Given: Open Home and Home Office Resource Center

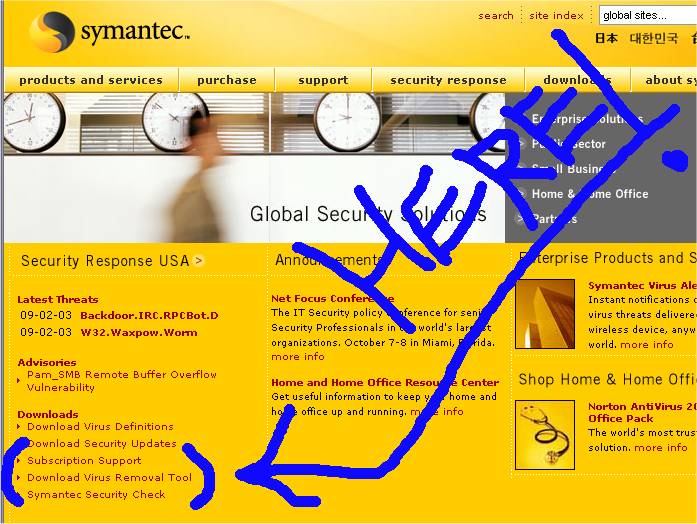Looking at the screenshot, I should tap(385, 383).
